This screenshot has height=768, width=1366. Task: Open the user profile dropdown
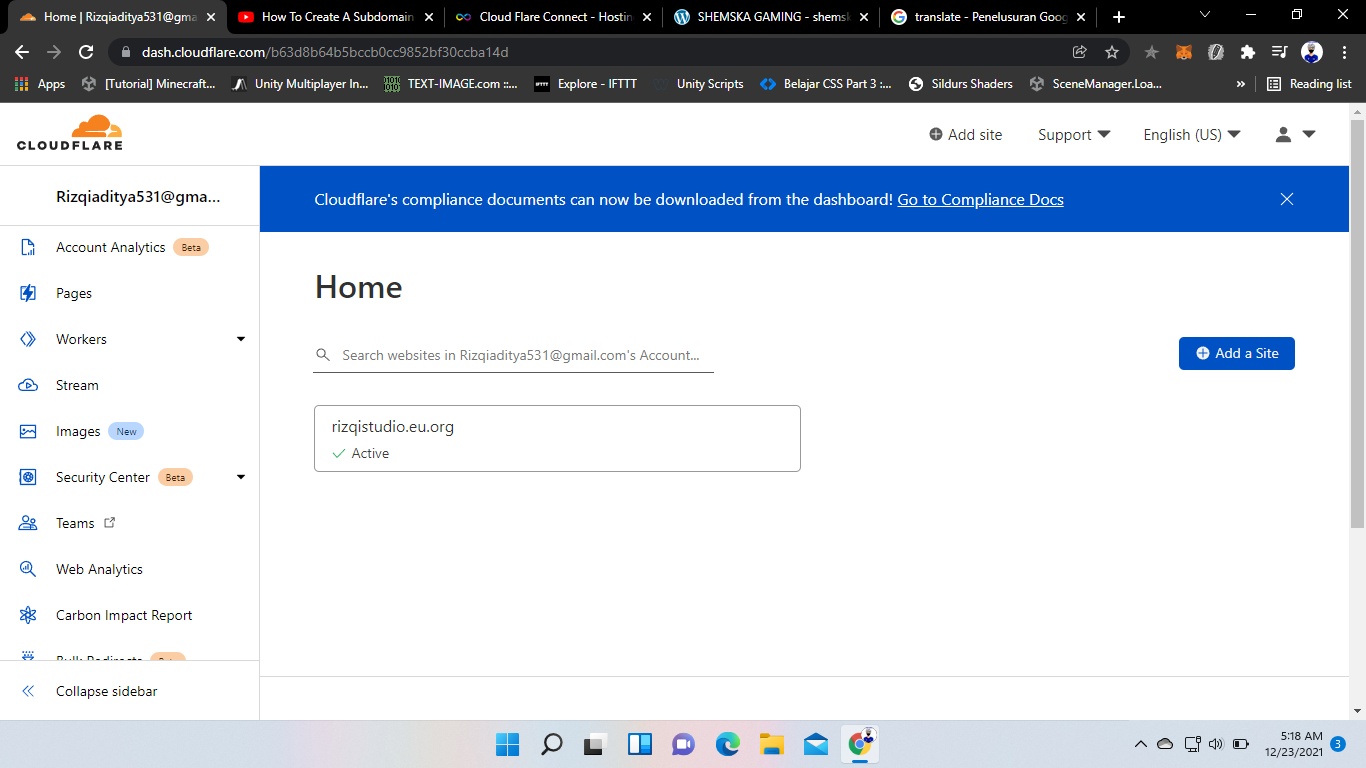pyautogui.click(x=1295, y=134)
